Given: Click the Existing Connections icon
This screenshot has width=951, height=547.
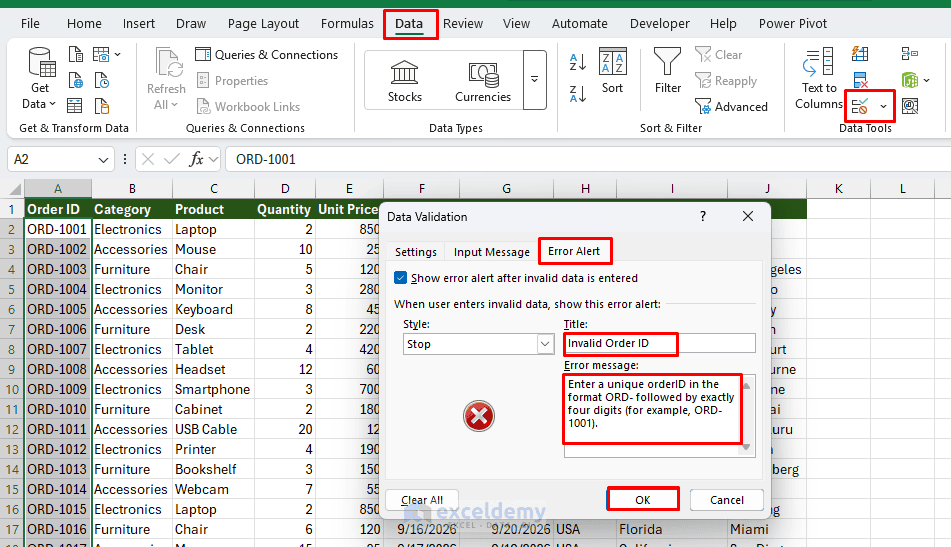Looking at the screenshot, I should pyautogui.click(x=102, y=106).
